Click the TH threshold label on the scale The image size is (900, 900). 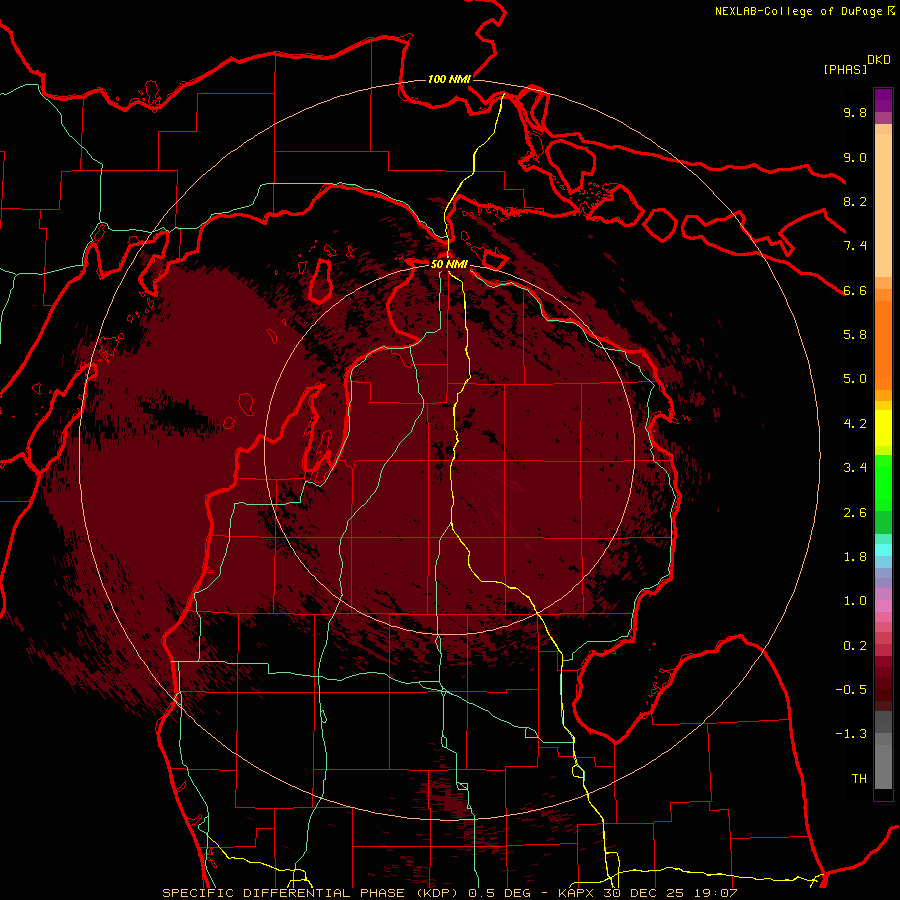pyautogui.click(x=859, y=779)
